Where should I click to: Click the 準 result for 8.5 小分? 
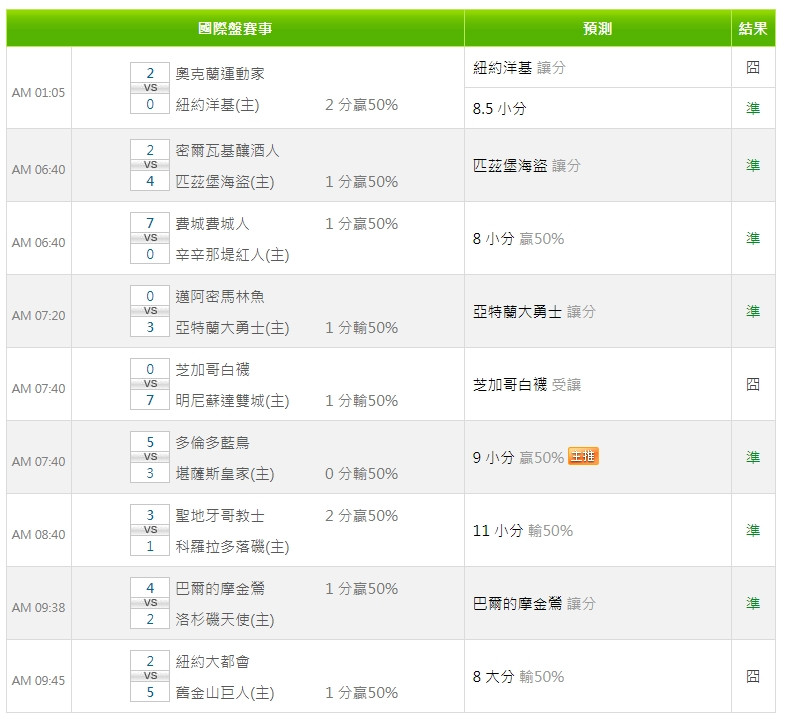[x=753, y=108]
